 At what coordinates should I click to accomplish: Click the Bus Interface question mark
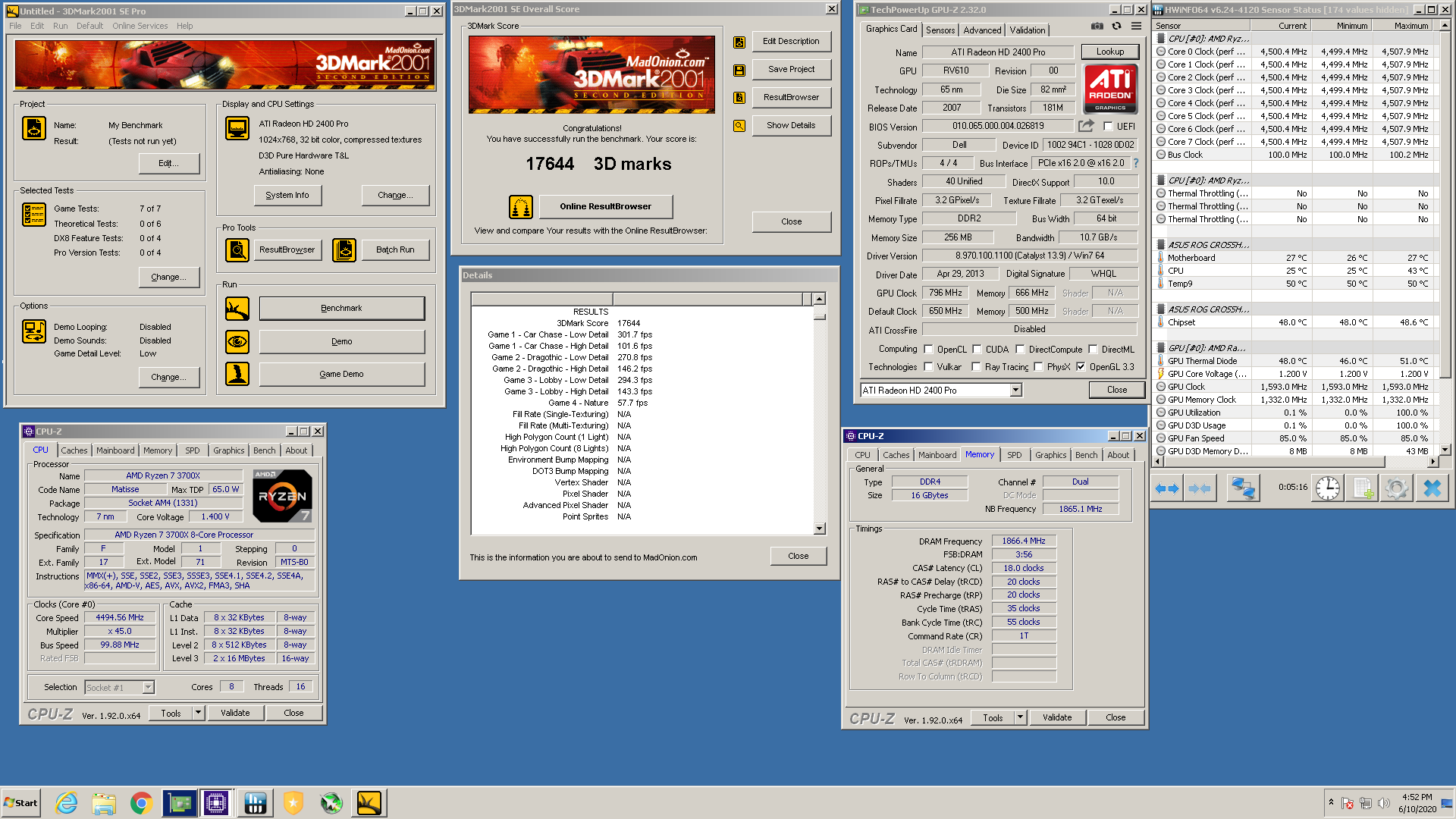tap(1136, 163)
